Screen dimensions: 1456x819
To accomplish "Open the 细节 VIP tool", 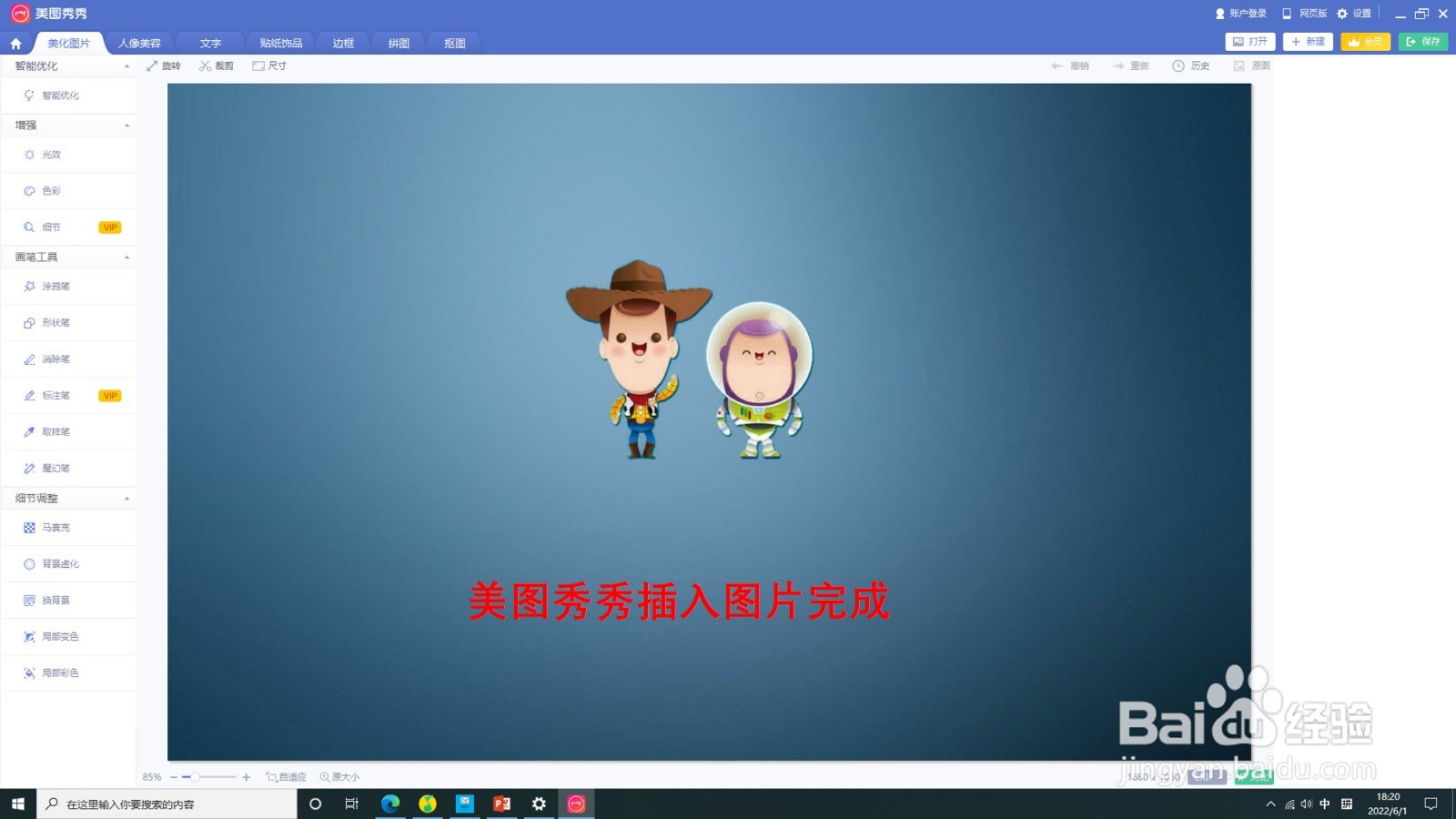I will [69, 227].
